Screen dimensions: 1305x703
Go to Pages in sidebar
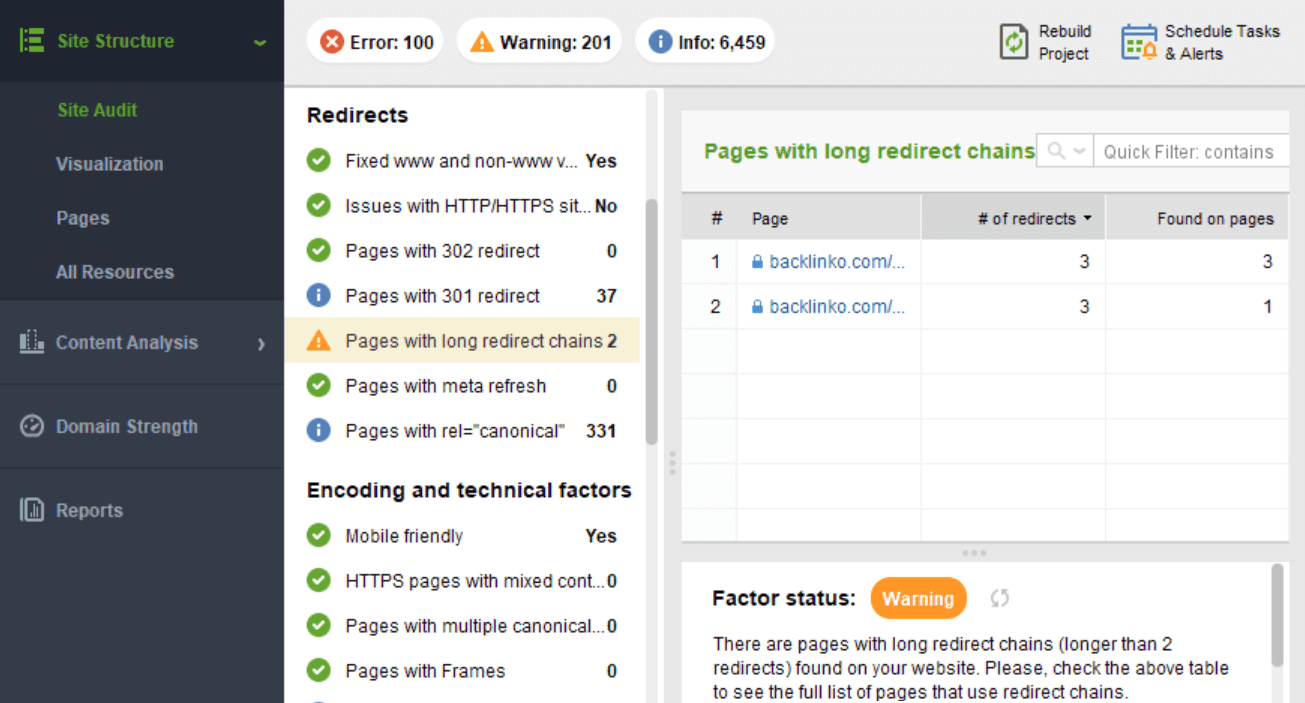click(83, 218)
